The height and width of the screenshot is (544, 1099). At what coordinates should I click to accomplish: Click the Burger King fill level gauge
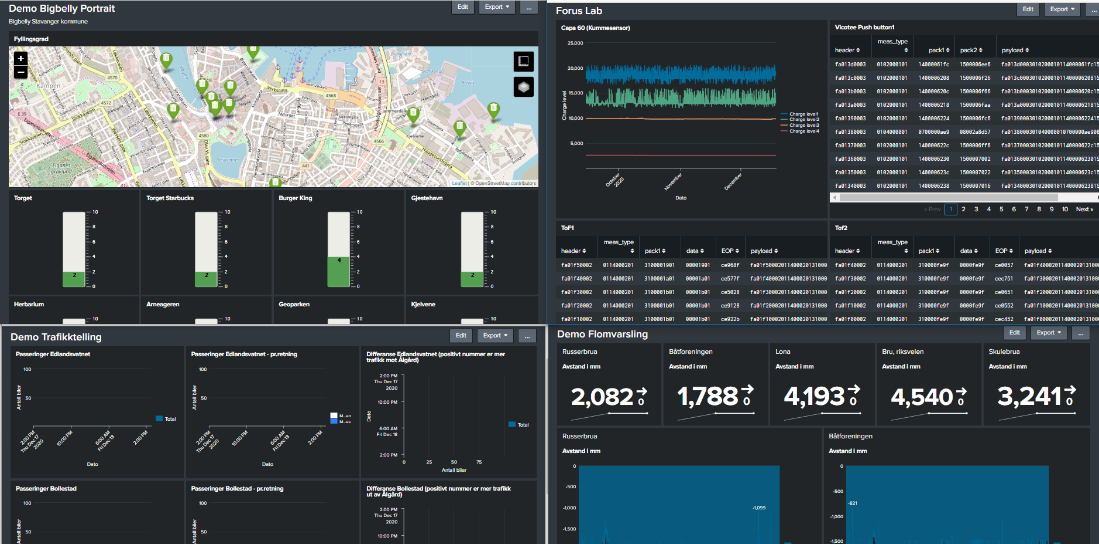pos(338,250)
